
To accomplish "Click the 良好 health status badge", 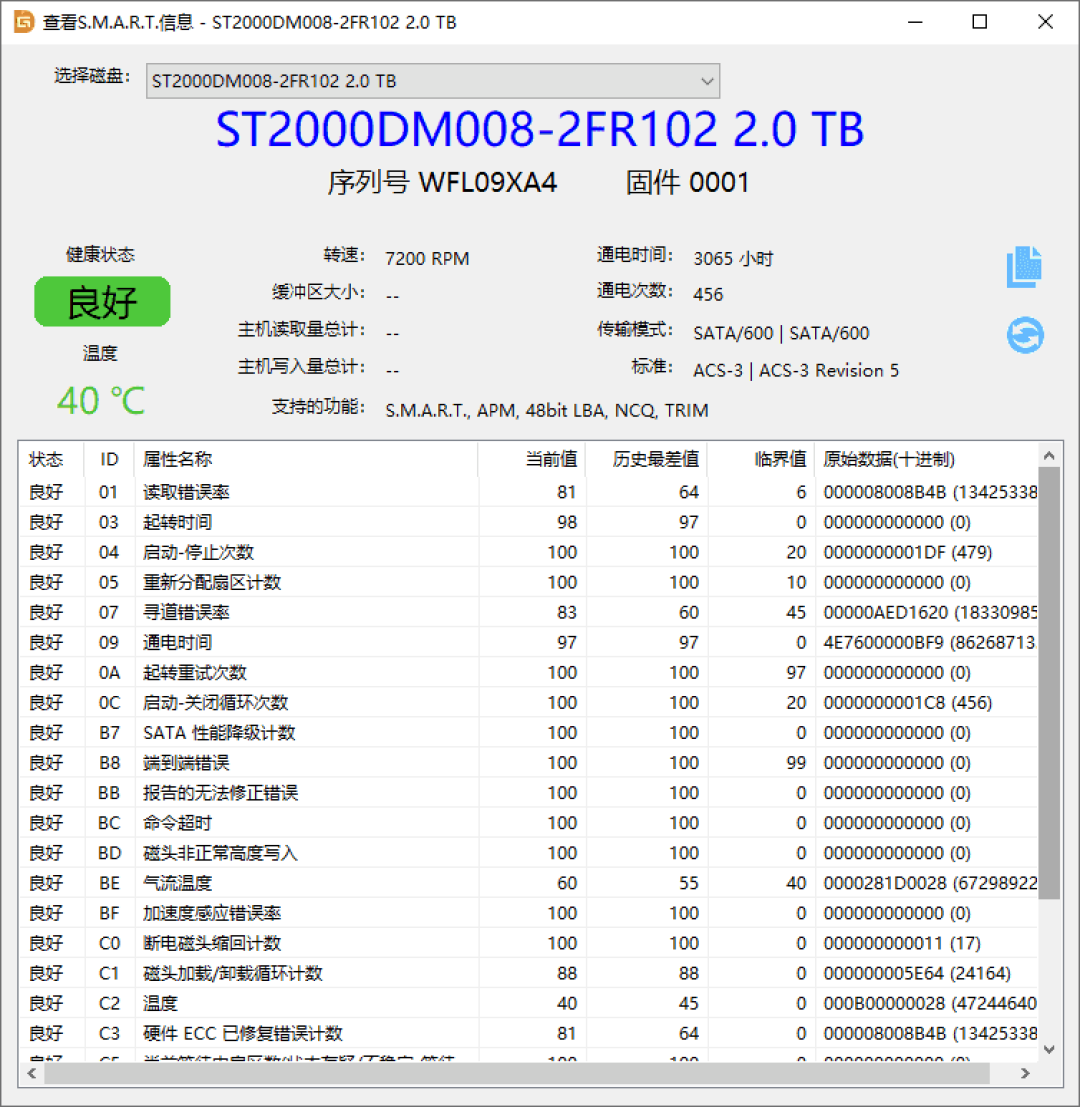I will pos(102,301).
